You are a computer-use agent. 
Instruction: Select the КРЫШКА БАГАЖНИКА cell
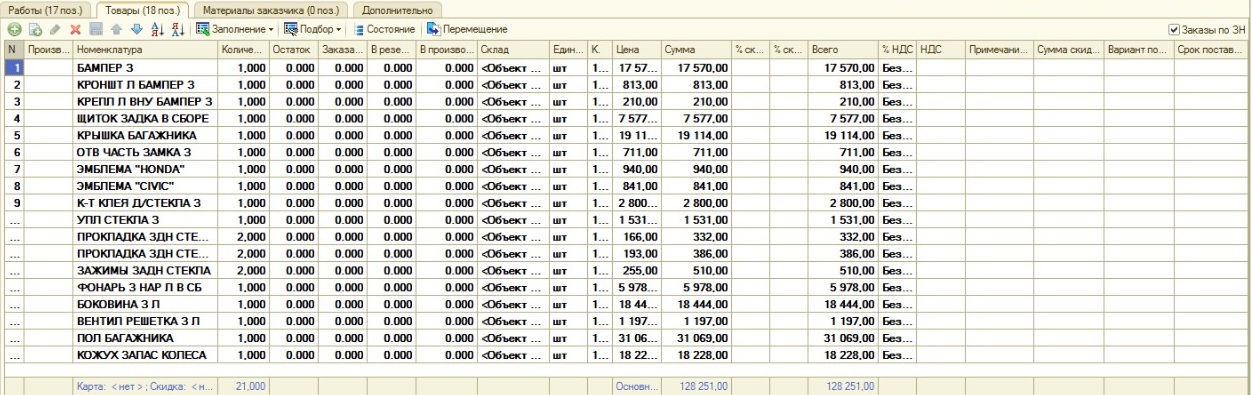tap(145, 135)
